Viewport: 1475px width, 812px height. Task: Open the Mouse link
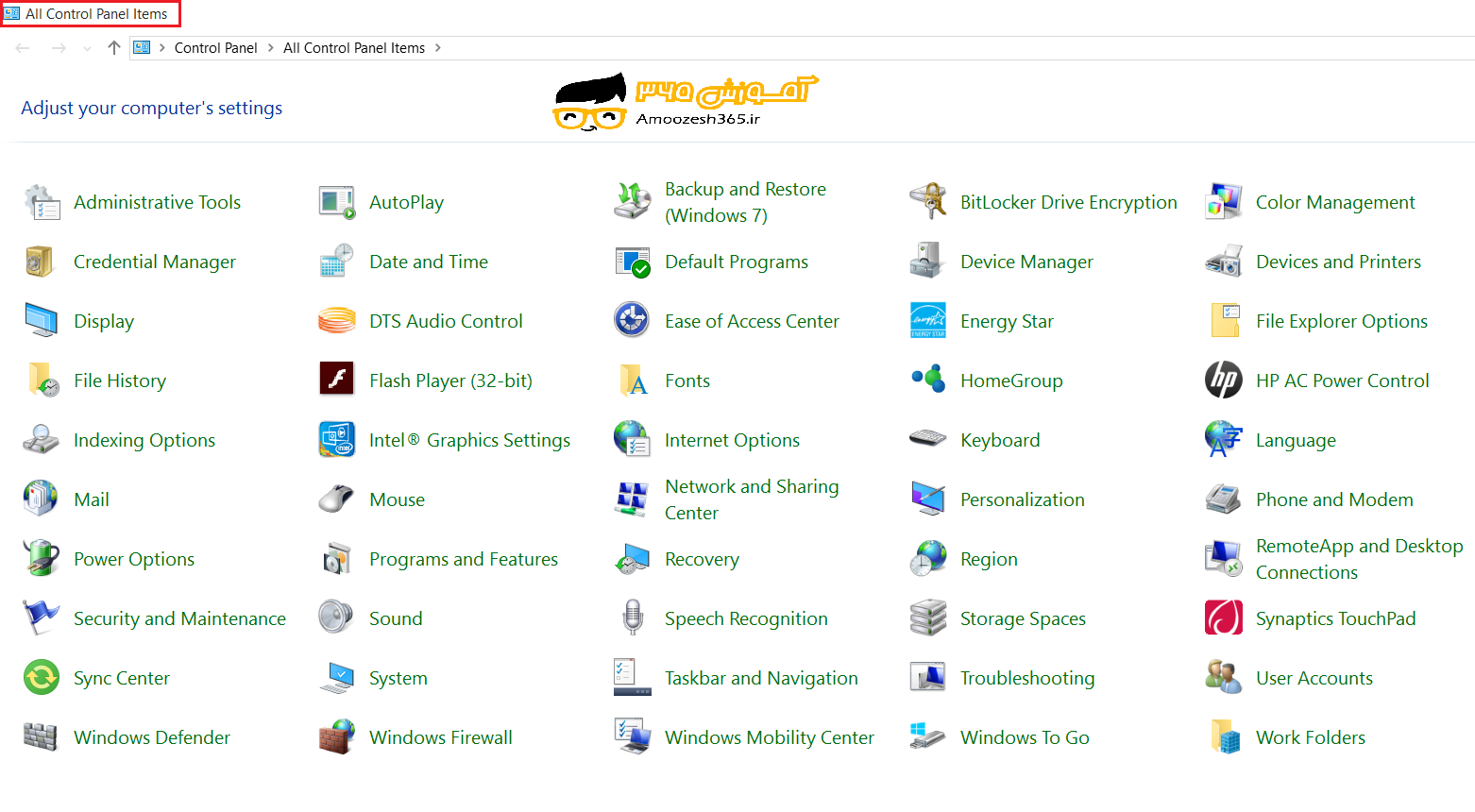397,499
